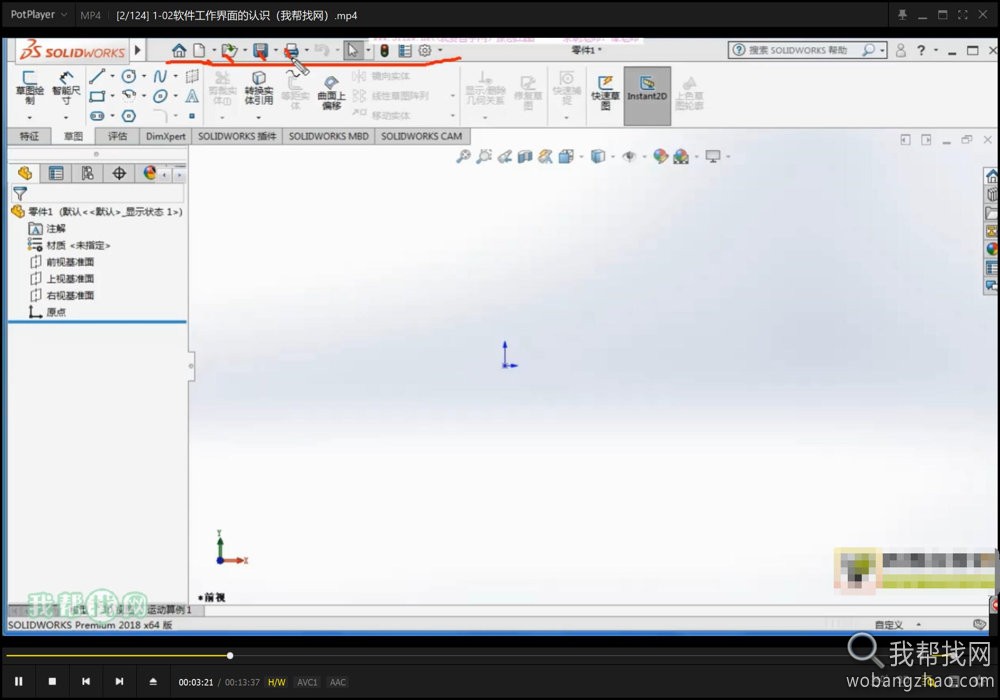Viewport: 1000px width, 700px height.
Task: Select the Circle sketch tool
Action: tap(129, 77)
